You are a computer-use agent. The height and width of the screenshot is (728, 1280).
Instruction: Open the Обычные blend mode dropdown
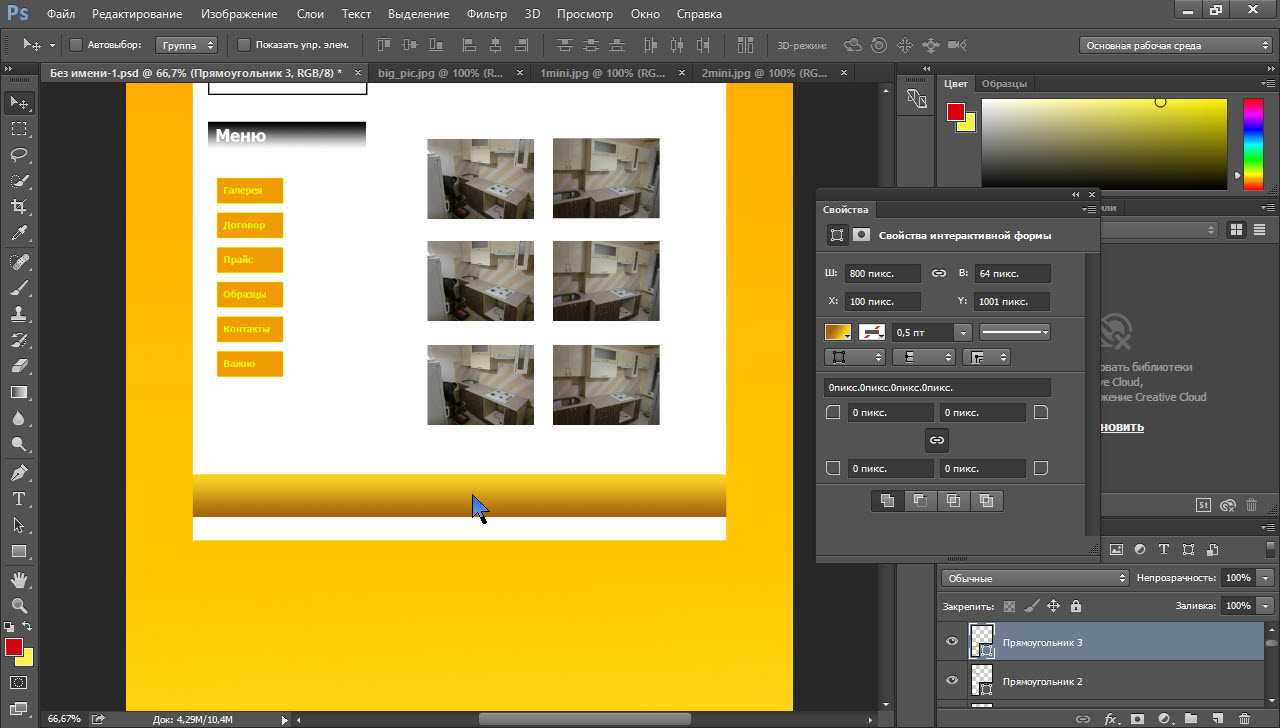click(1035, 578)
